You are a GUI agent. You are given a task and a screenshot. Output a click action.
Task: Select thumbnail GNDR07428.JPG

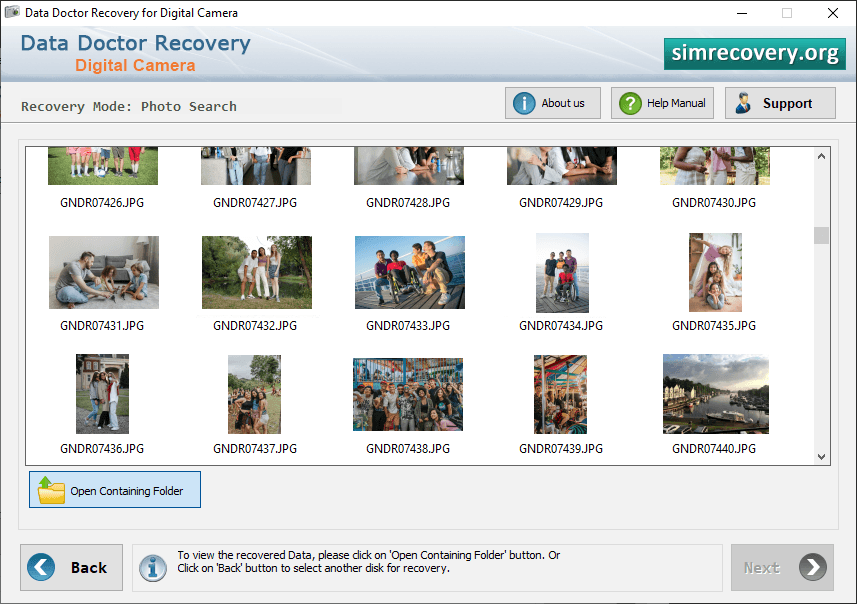409,166
